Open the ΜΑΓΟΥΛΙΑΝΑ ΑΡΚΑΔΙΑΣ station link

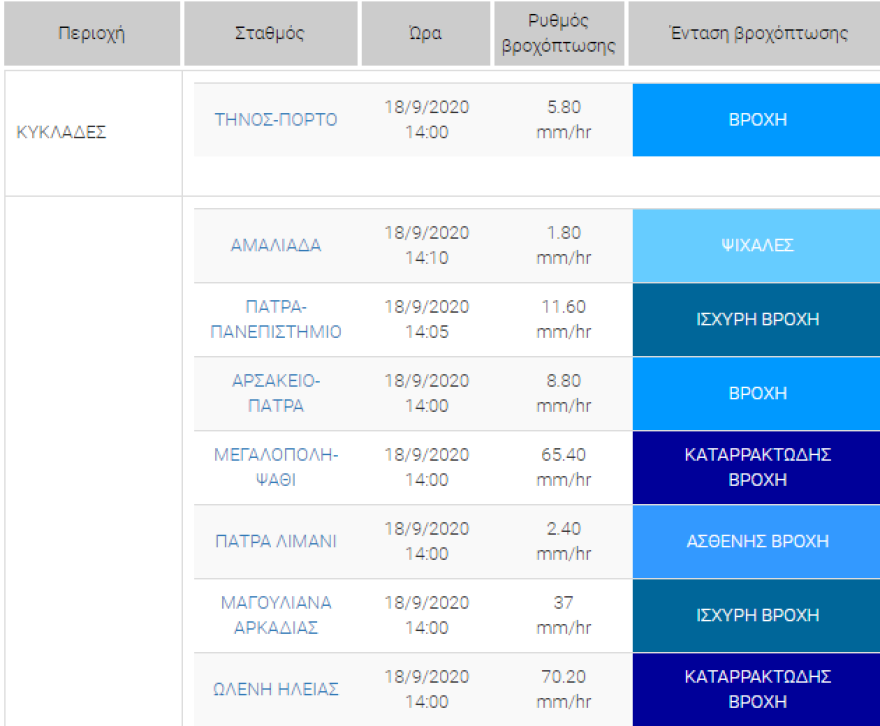click(276, 615)
